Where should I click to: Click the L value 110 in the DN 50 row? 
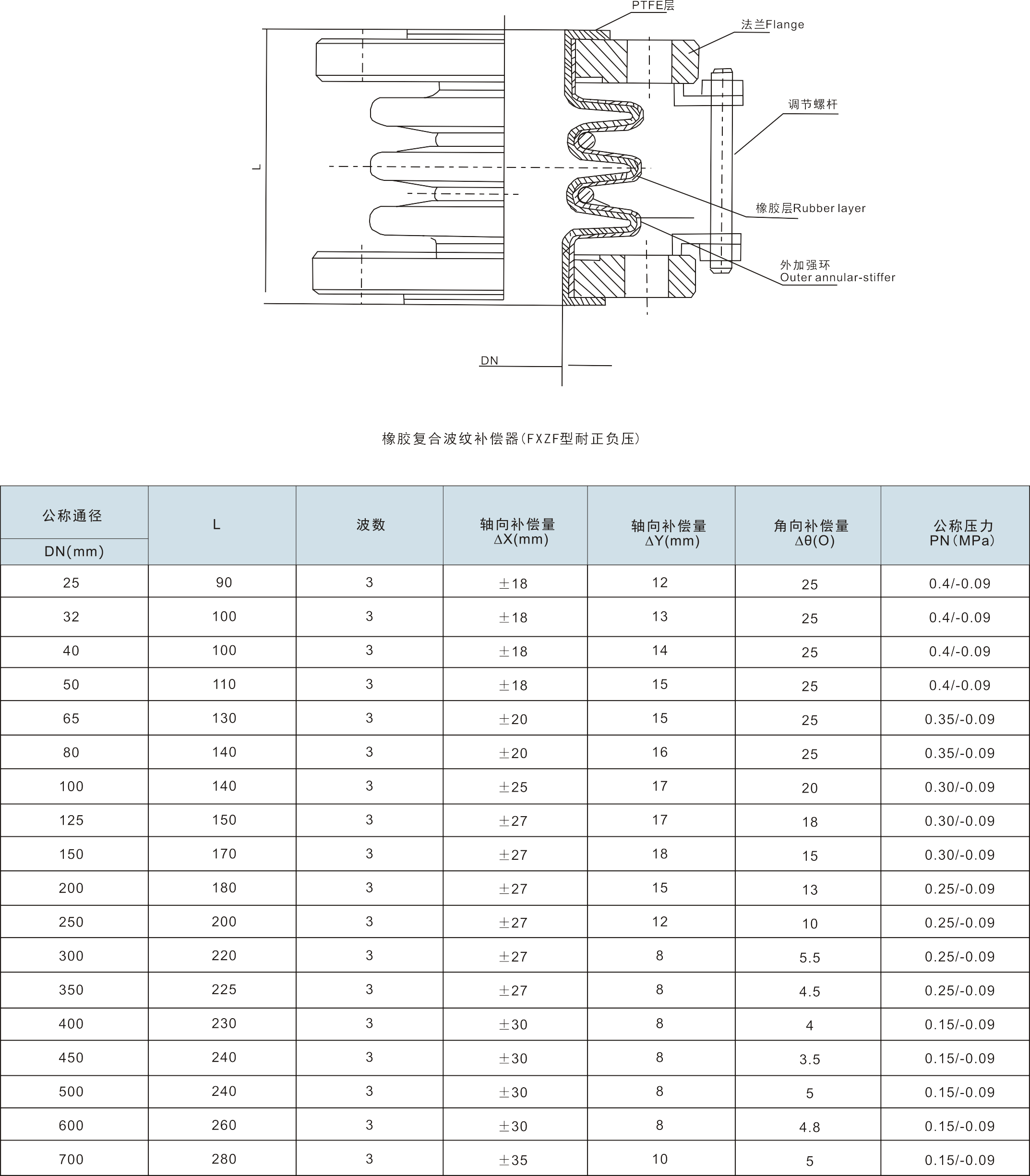coord(224,684)
